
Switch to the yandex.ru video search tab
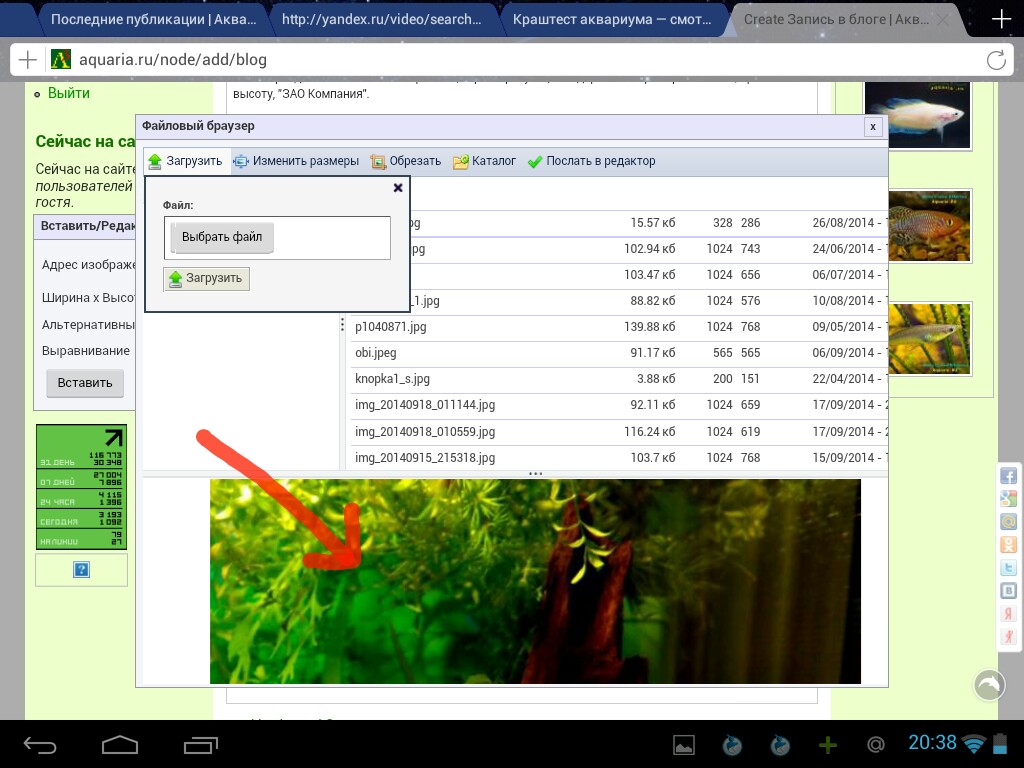(x=381, y=20)
